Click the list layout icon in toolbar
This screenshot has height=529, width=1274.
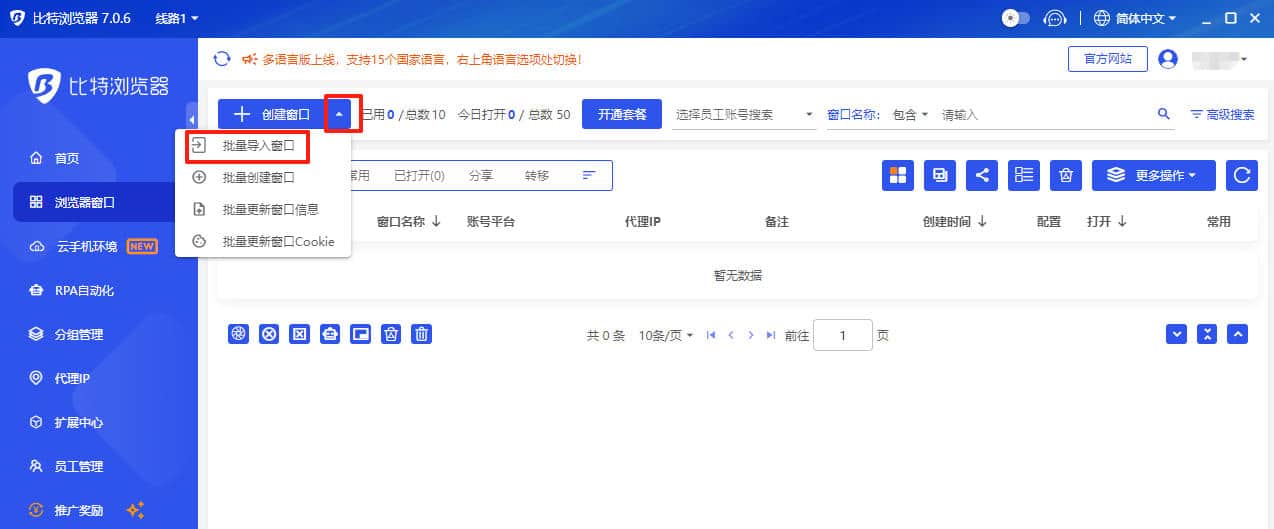pos(1024,175)
